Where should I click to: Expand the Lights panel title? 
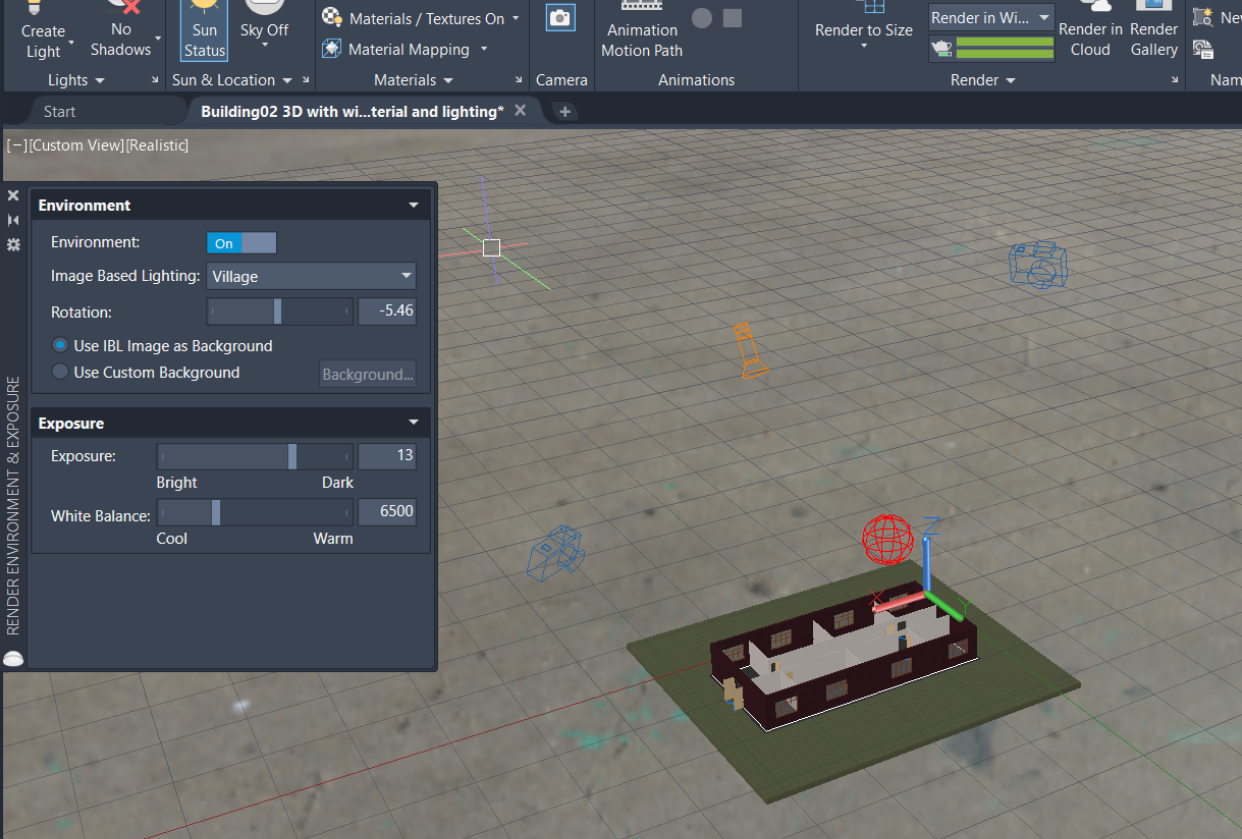click(x=75, y=80)
